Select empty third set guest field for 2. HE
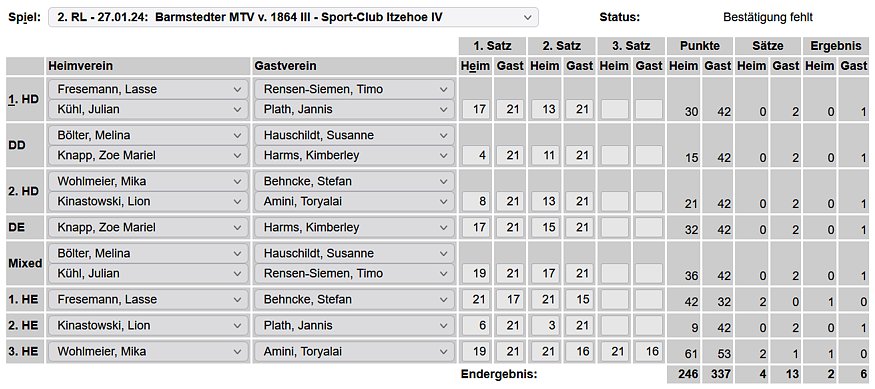The height and width of the screenshot is (389, 875). click(649, 326)
